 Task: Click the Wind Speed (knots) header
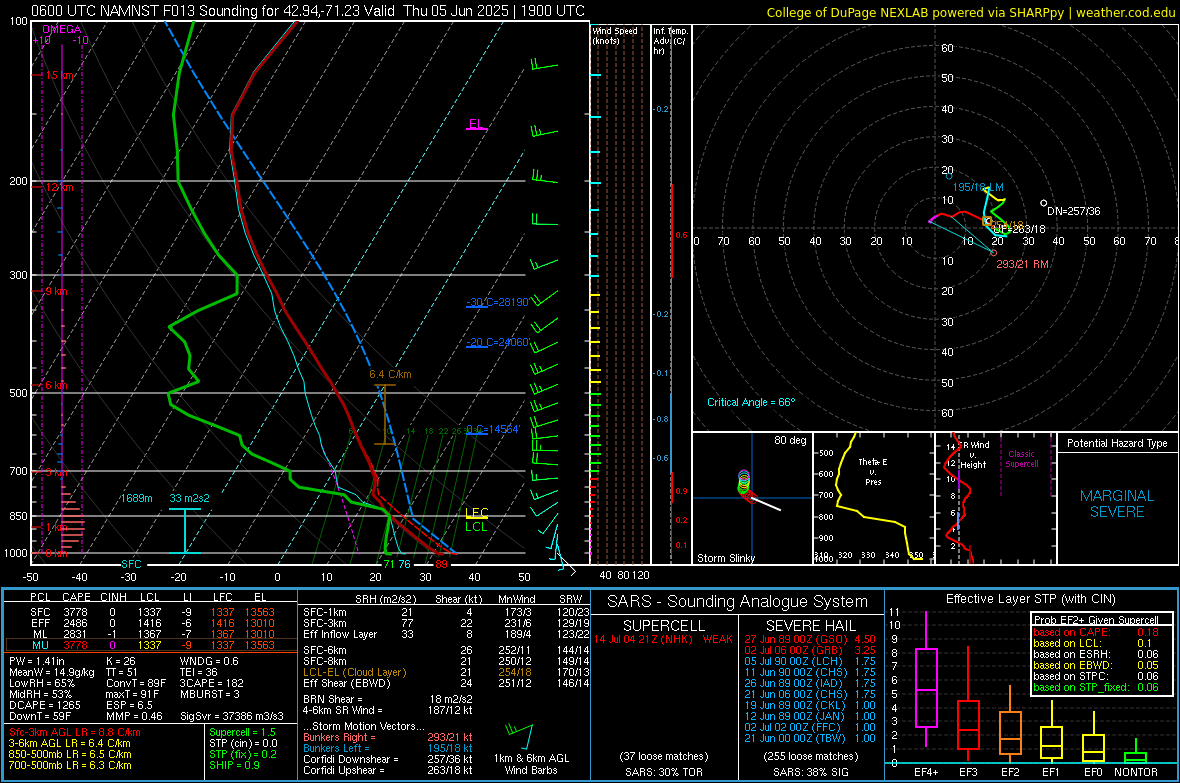pyautogui.click(x=615, y=35)
